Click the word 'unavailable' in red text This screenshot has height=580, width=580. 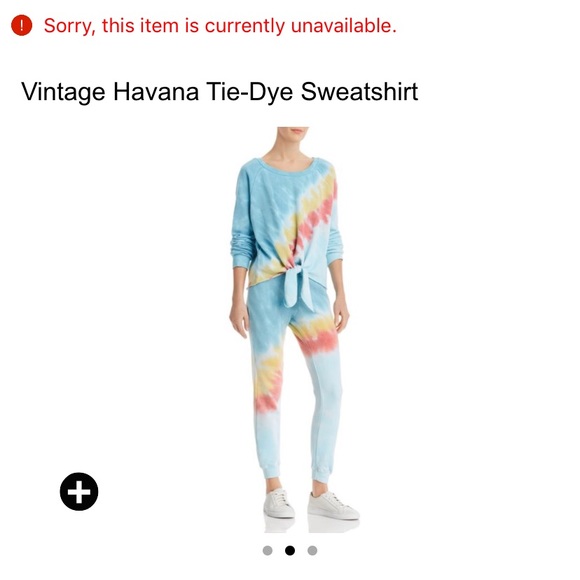[344, 26]
